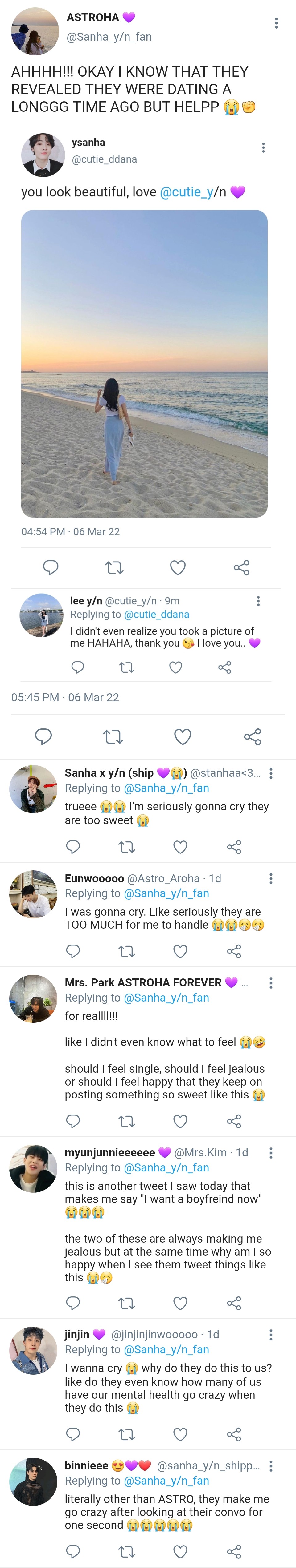Open Mrs. Park ASTROHA FOREVER's profile avatar

pyautogui.click(x=34, y=998)
